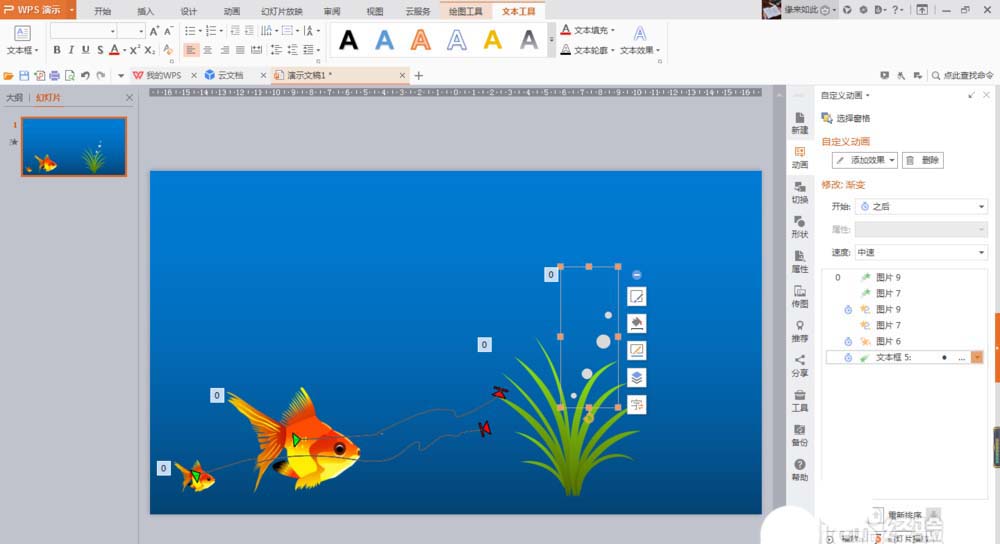The height and width of the screenshot is (544, 1000).
Task: Click the layers icon beside selected text box
Action: 636,377
